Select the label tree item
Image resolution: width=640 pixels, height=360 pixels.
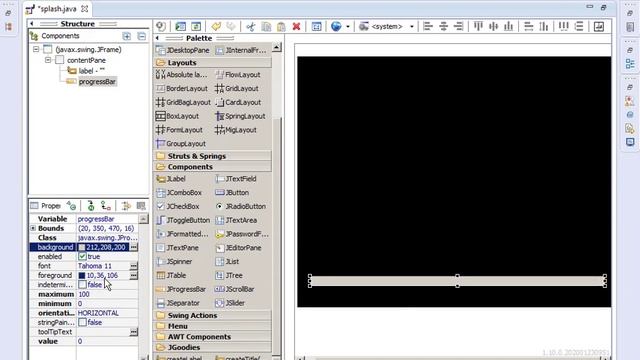[x=91, y=71]
